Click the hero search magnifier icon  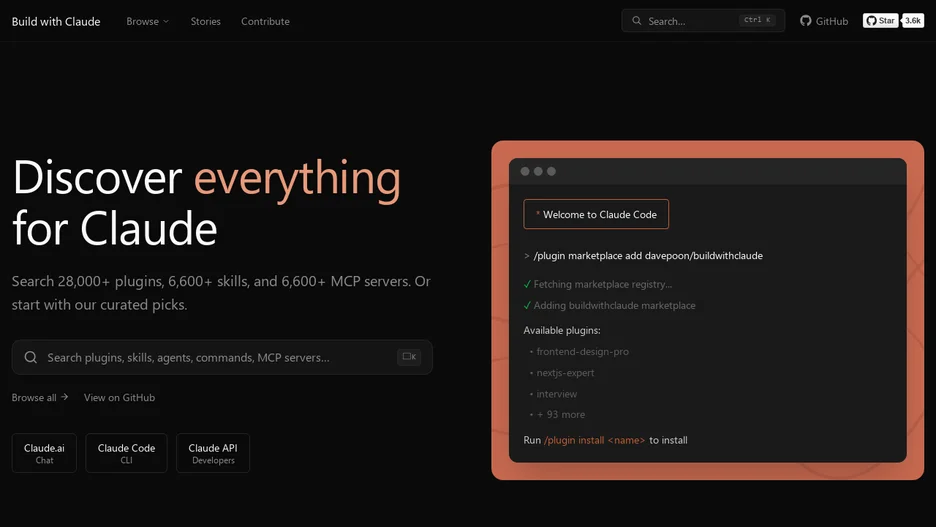tap(30, 358)
